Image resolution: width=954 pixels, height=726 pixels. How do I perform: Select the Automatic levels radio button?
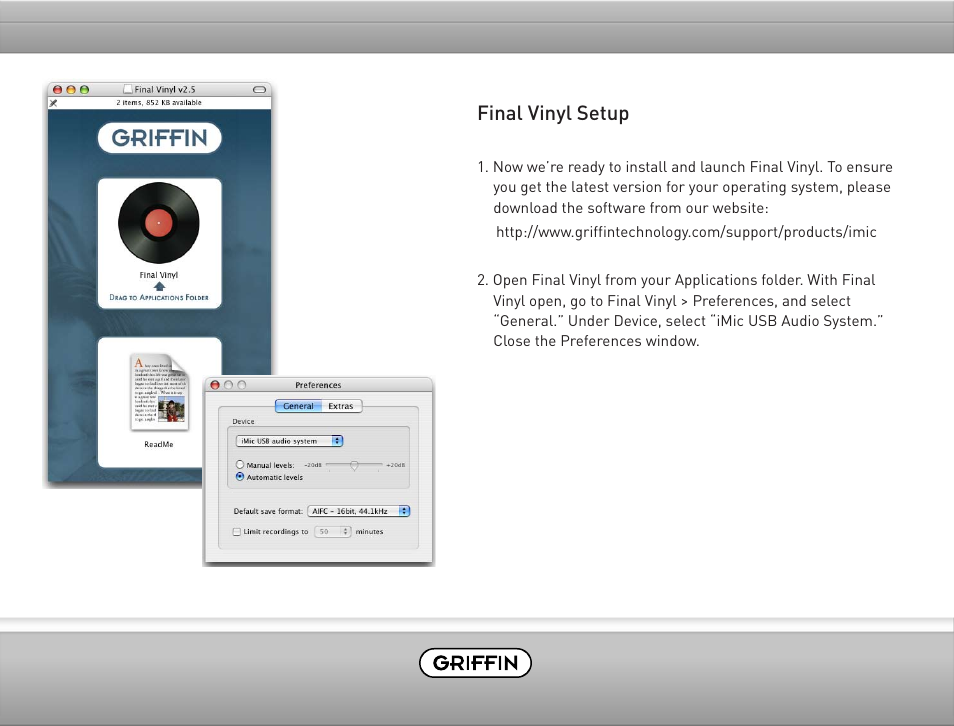tap(240, 476)
